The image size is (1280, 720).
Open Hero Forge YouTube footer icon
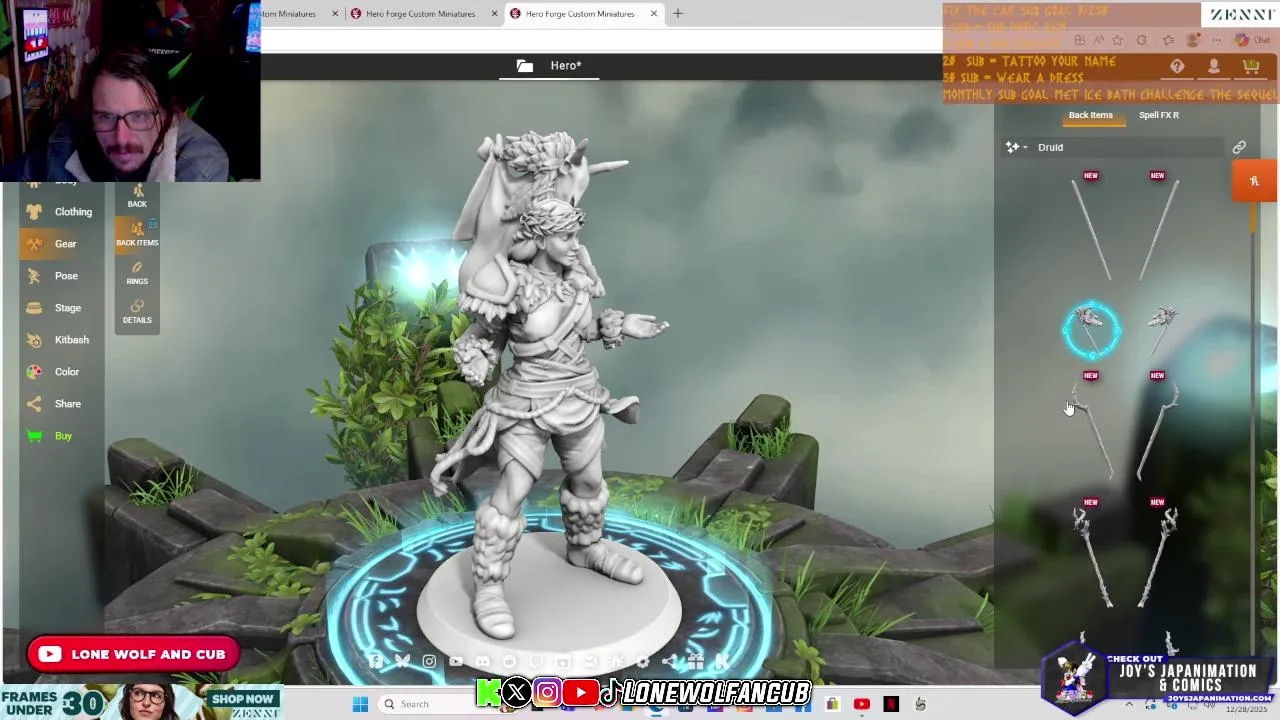(456, 661)
